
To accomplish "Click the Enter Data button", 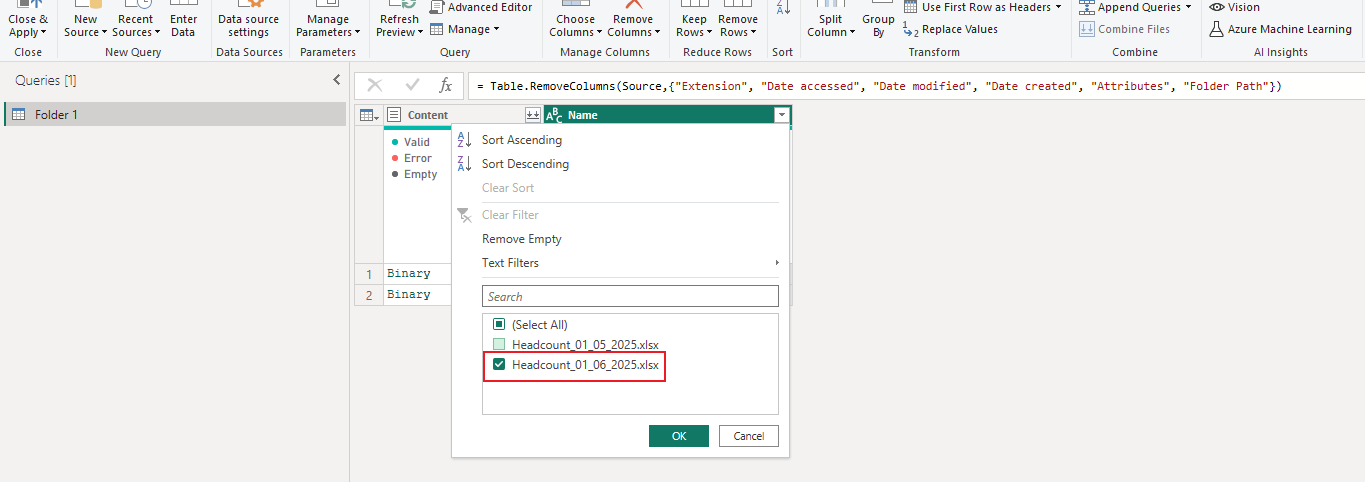I will click(x=183, y=19).
